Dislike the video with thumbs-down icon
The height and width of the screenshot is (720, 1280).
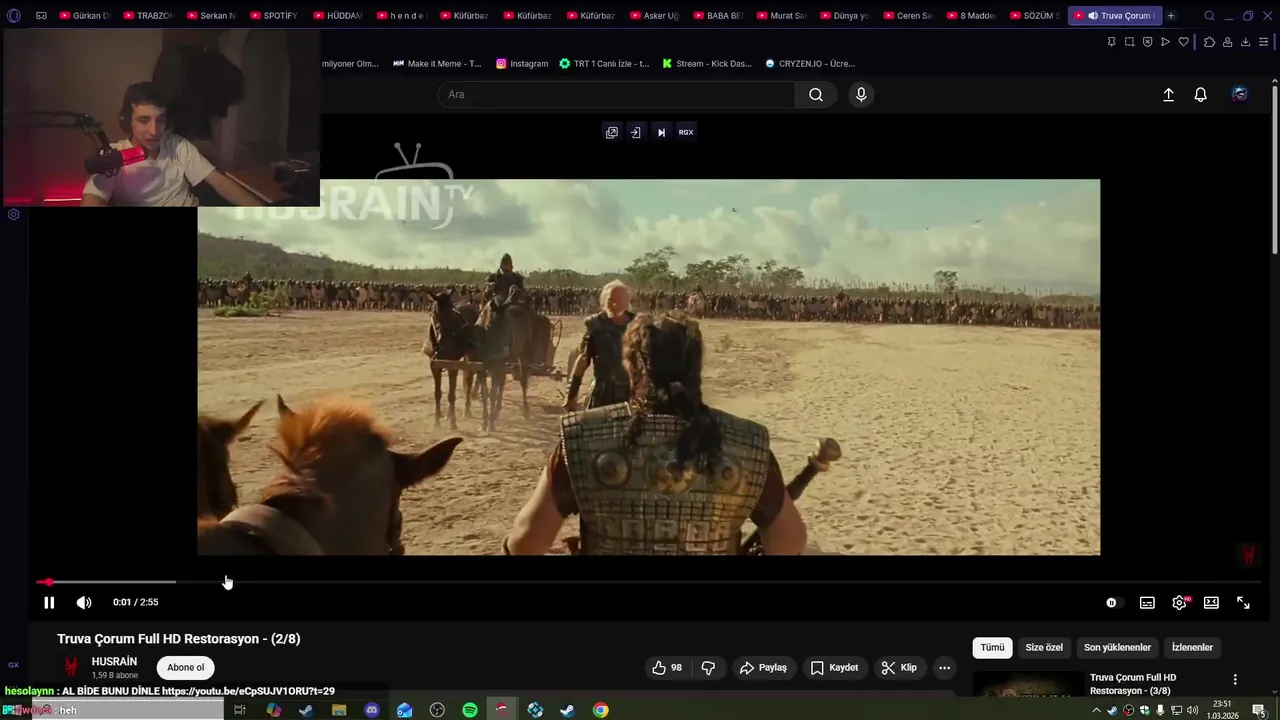[708, 668]
